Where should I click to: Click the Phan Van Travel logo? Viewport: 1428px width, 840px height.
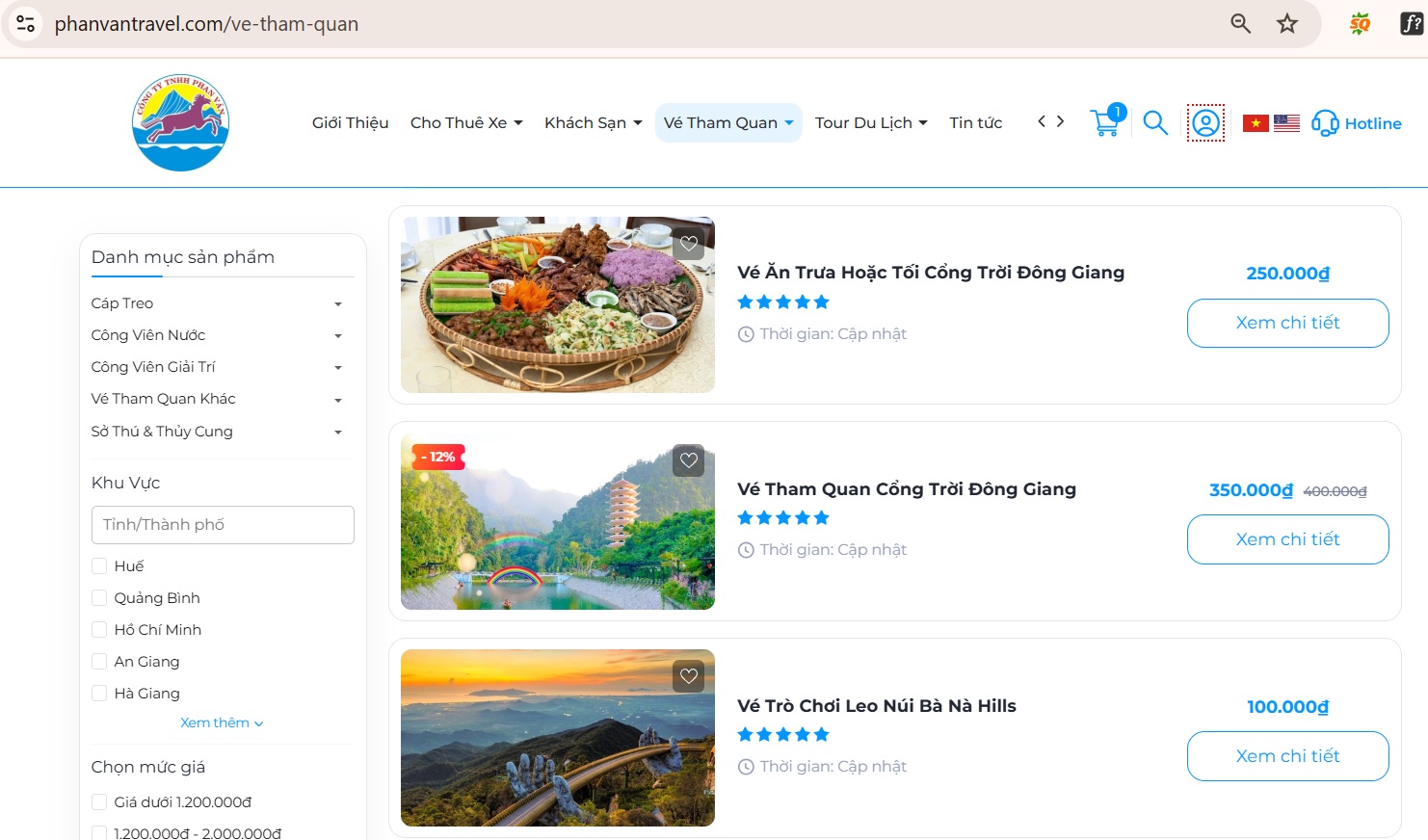(x=180, y=121)
